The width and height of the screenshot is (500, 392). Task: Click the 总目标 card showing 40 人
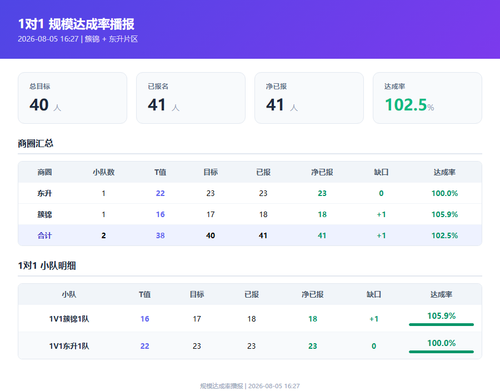[72, 98]
